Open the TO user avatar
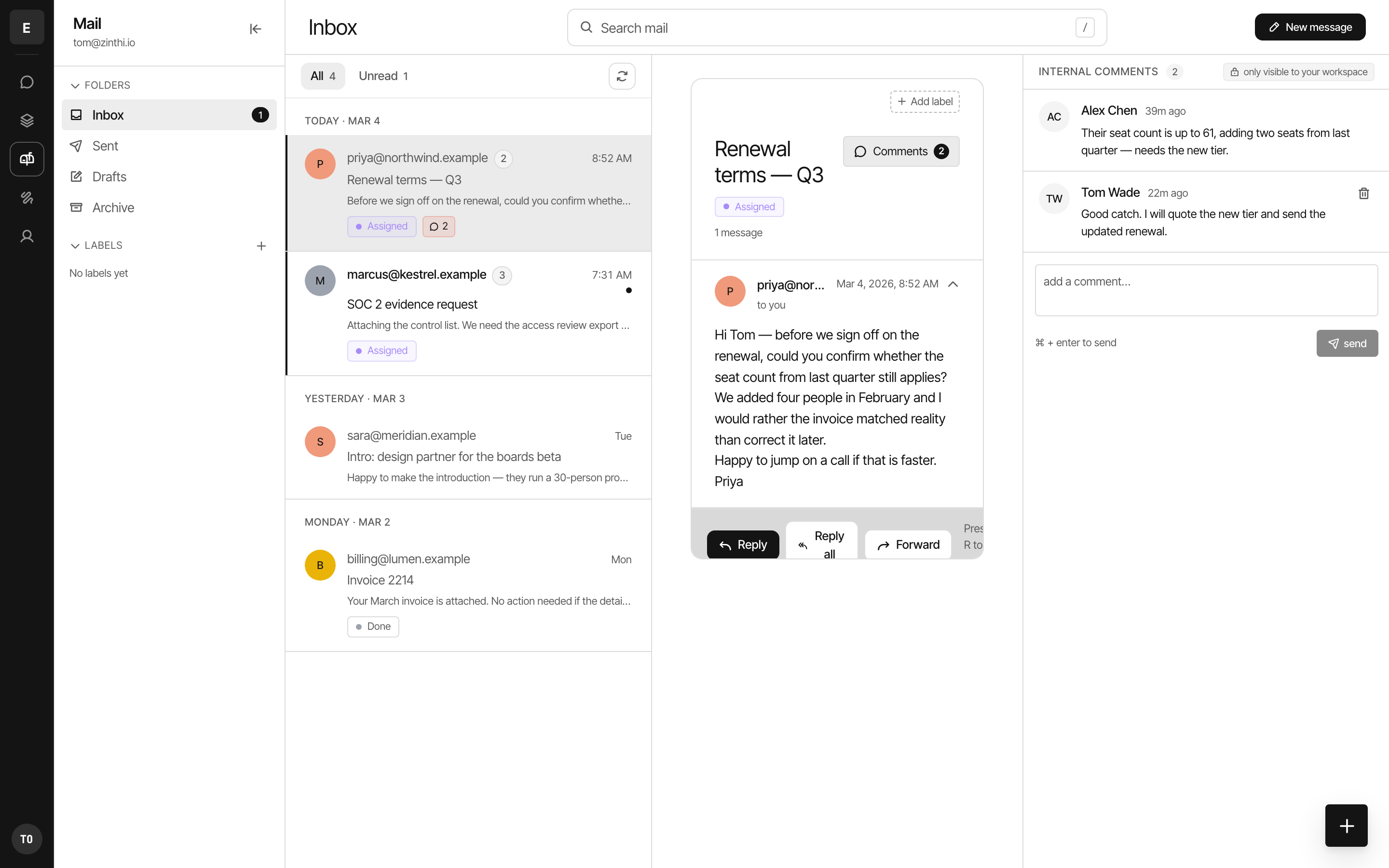The height and width of the screenshot is (868, 1389). [27, 839]
